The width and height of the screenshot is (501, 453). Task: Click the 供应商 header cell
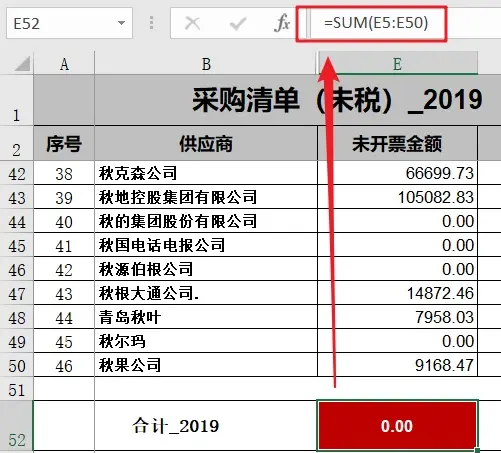tap(206, 144)
